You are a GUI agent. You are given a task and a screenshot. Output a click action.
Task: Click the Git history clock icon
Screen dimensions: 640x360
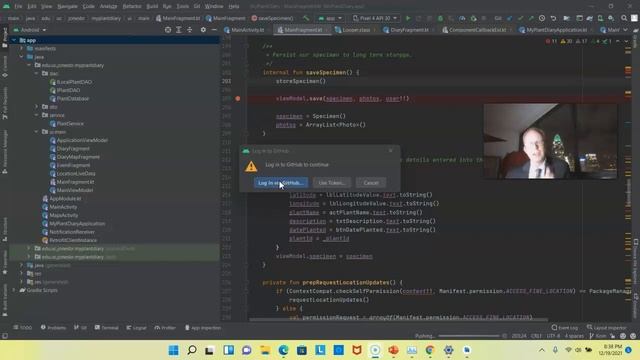542,18
